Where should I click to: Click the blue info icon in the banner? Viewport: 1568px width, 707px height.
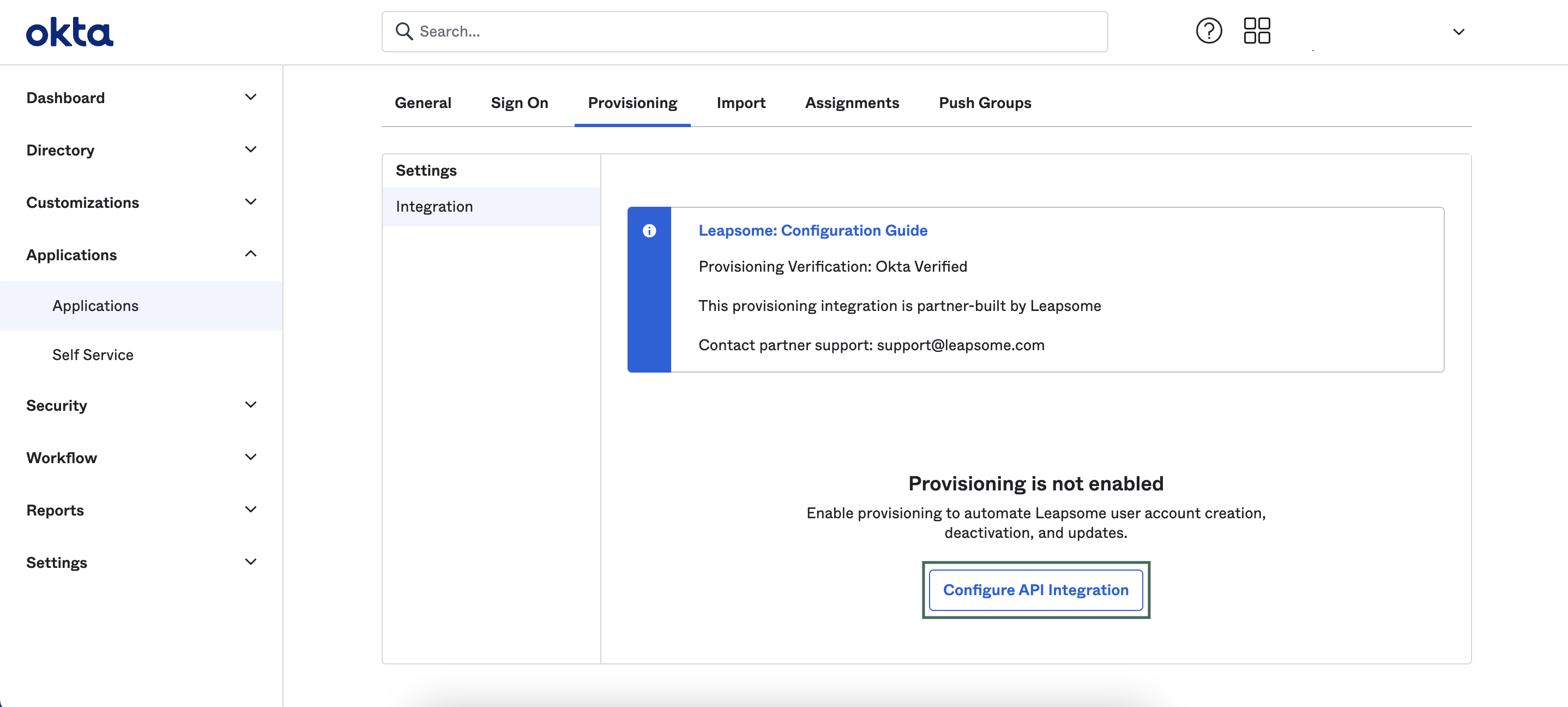[649, 231]
